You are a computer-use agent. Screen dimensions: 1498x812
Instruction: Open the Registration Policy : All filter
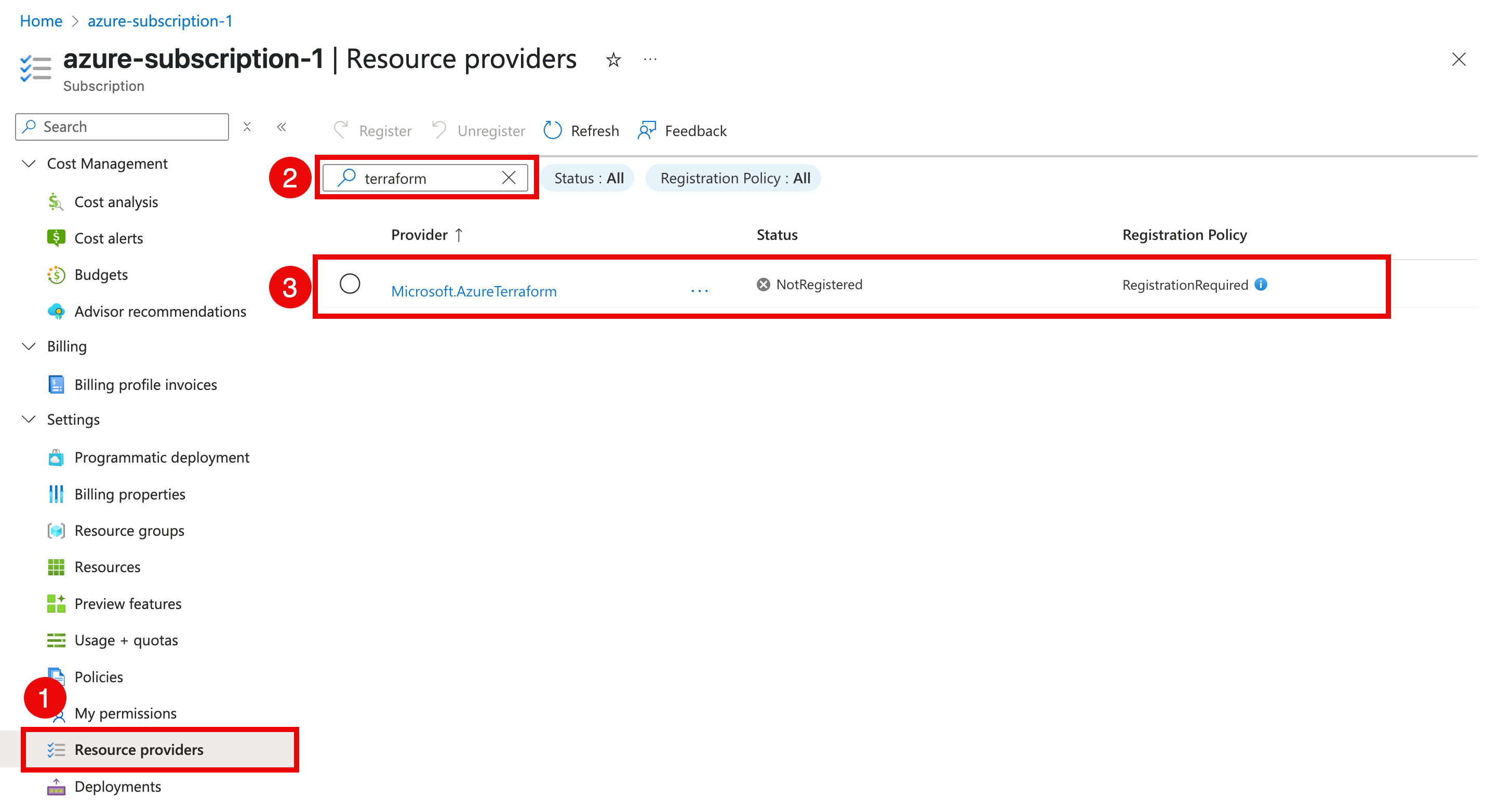click(x=734, y=178)
